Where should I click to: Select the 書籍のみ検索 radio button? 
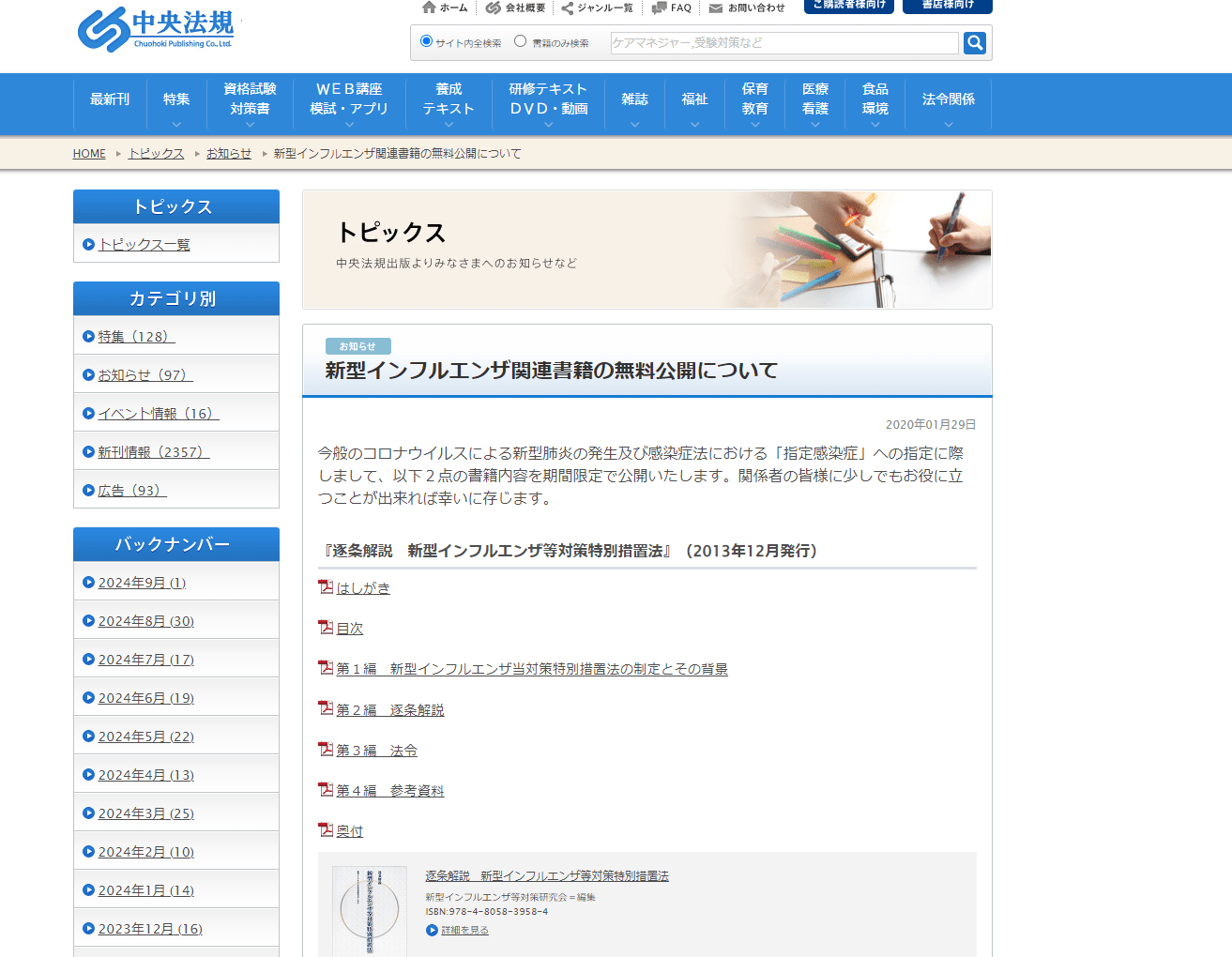[x=520, y=41]
